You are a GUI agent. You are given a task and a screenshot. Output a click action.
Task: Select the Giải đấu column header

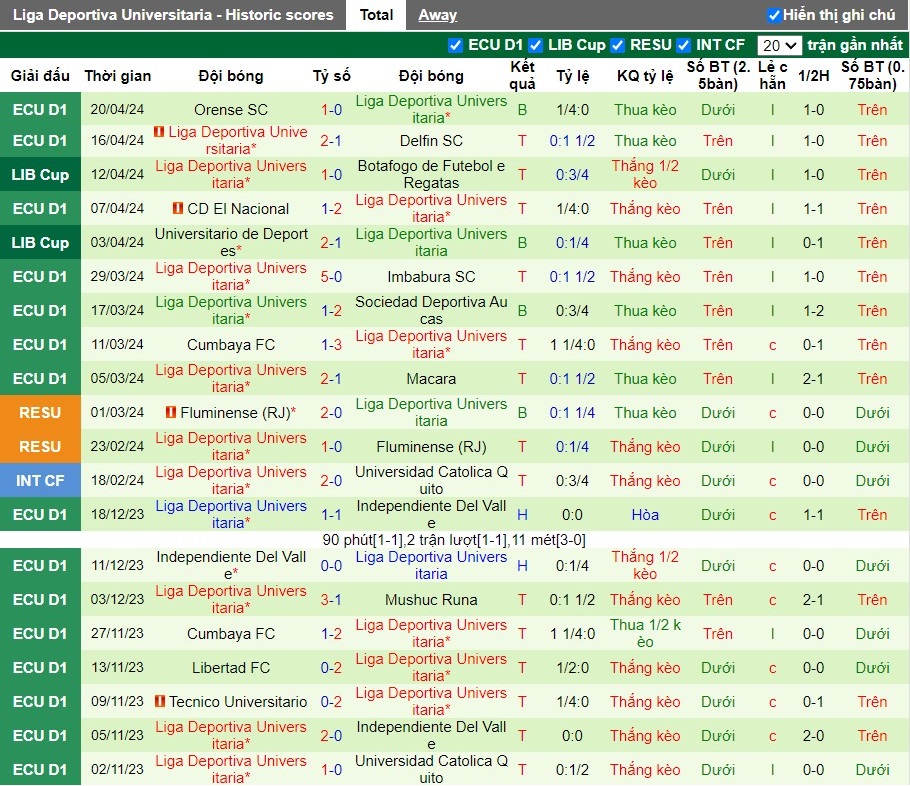coord(40,75)
